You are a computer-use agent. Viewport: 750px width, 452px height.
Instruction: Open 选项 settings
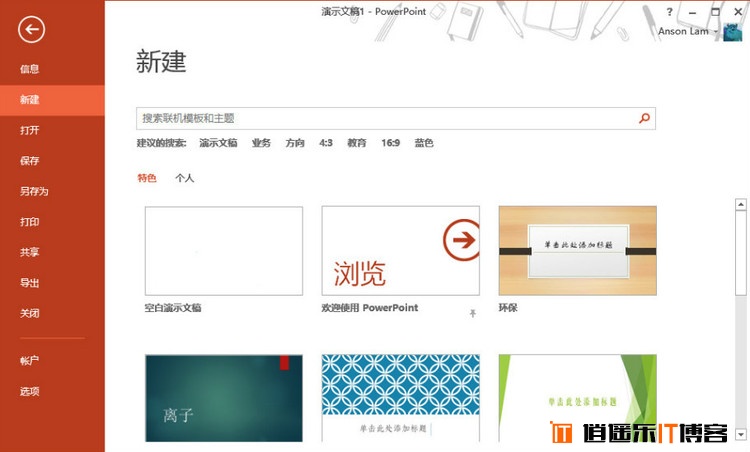(30, 391)
